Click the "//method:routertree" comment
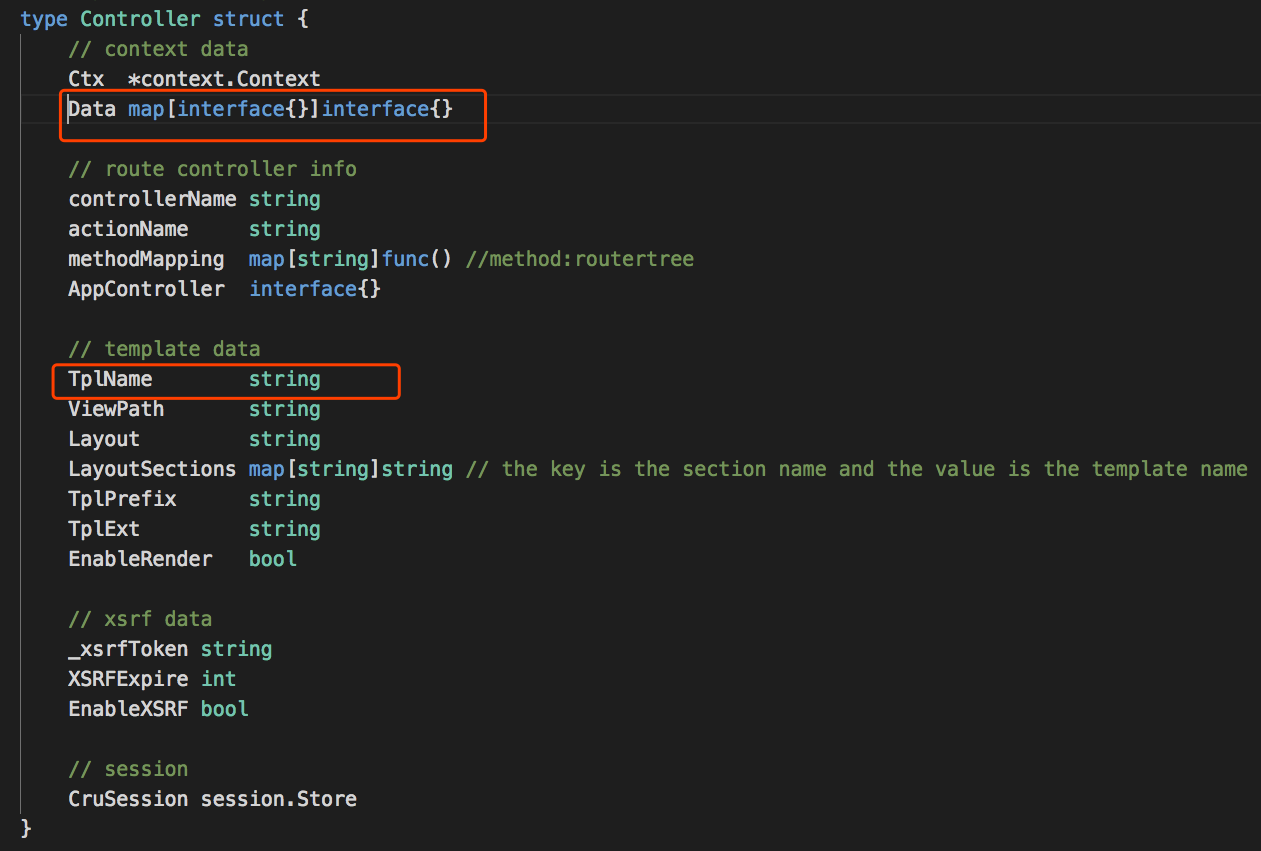 [x=580, y=259]
